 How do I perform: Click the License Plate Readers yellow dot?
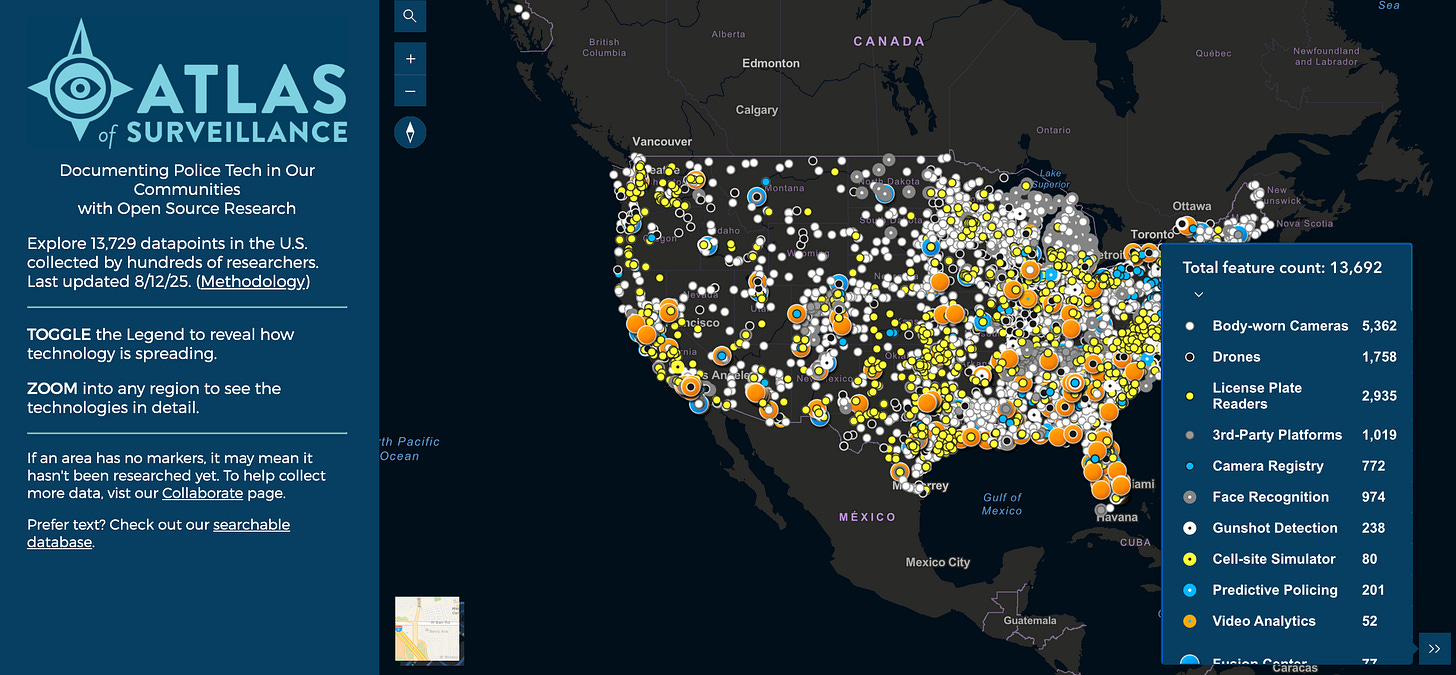(x=1189, y=396)
